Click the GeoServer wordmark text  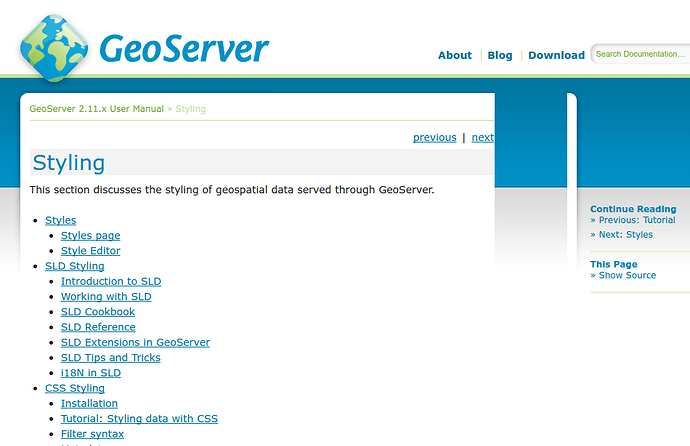tap(184, 48)
